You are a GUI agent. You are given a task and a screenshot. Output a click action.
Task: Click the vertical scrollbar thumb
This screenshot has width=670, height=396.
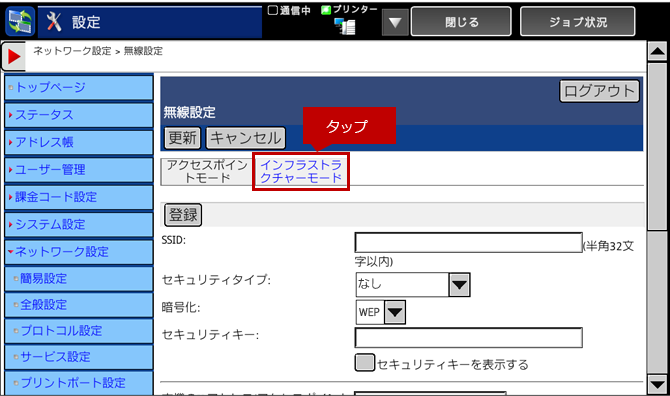[x=657, y=147]
